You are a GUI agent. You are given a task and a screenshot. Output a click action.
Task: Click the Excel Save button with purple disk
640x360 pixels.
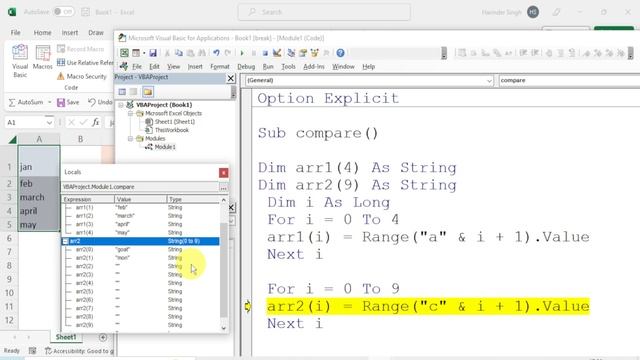click(x=68, y=102)
